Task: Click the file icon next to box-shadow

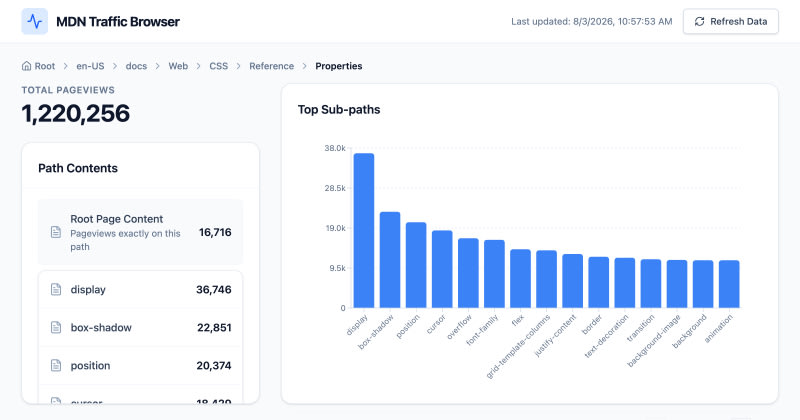Action: [56, 328]
